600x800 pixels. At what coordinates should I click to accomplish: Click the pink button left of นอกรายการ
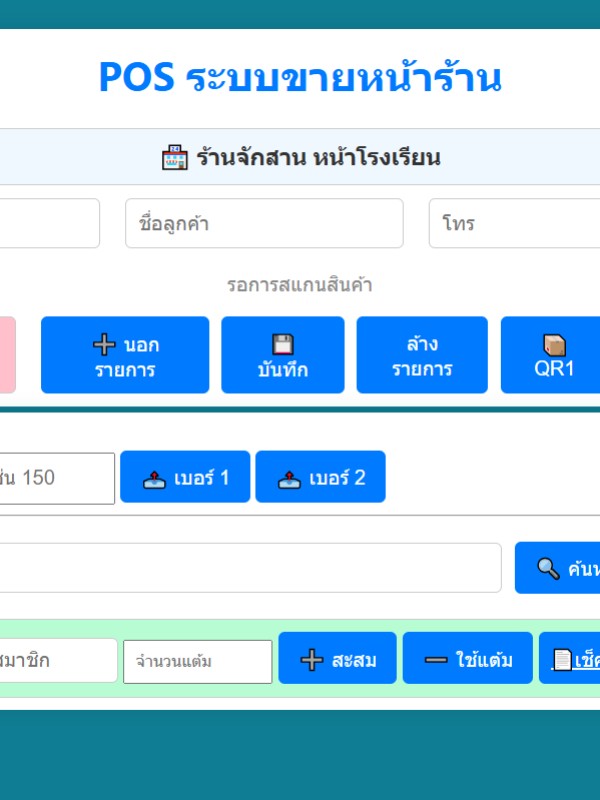(6, 356)
